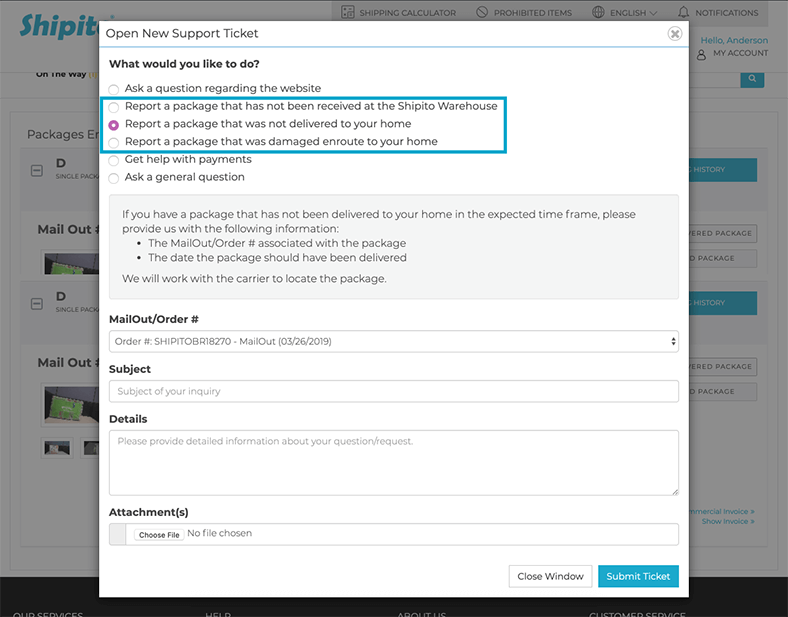Click the Prohibited Items icon
Screen dimensions: 788x617
click(x=482, y=12)
